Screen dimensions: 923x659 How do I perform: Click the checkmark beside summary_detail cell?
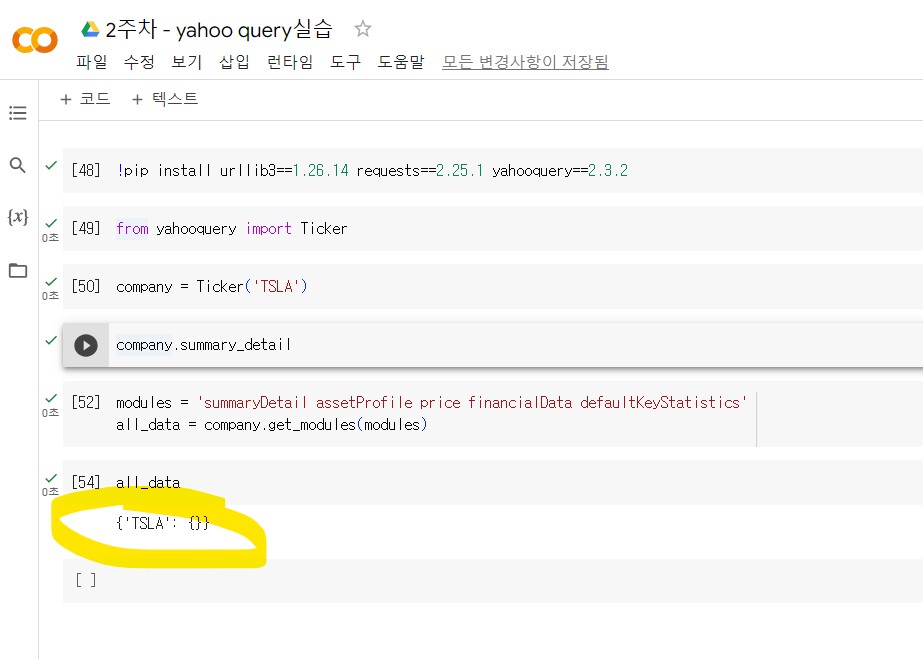click(x=51, y=340)
